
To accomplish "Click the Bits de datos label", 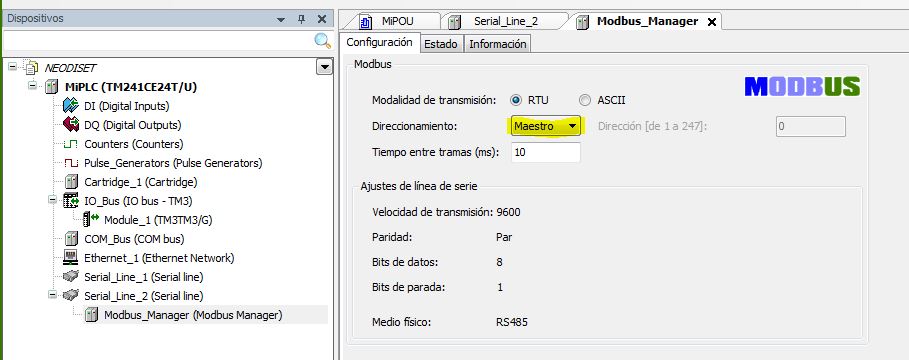I will [405, 262].
